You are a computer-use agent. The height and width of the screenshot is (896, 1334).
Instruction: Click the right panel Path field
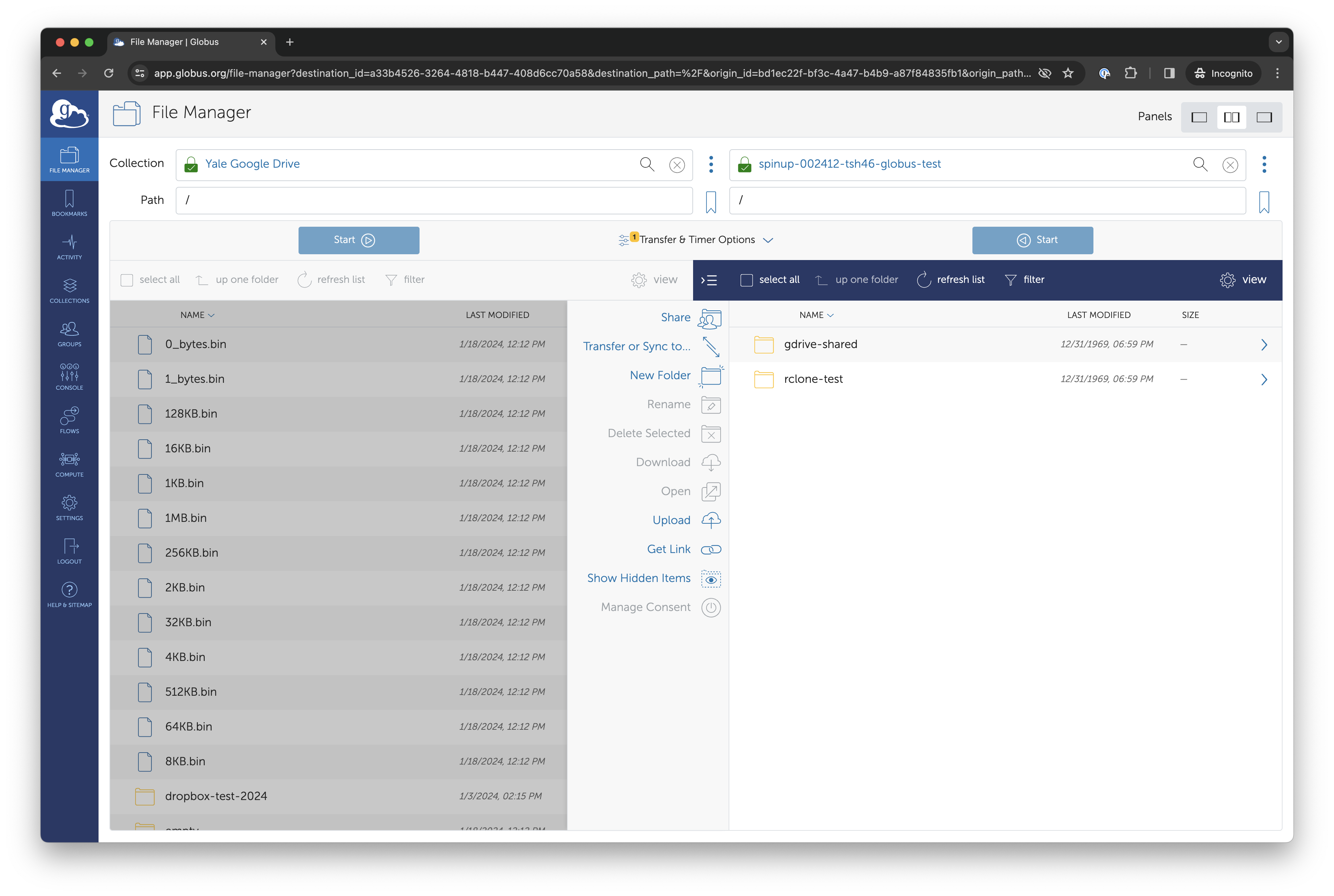pos(987,201)
